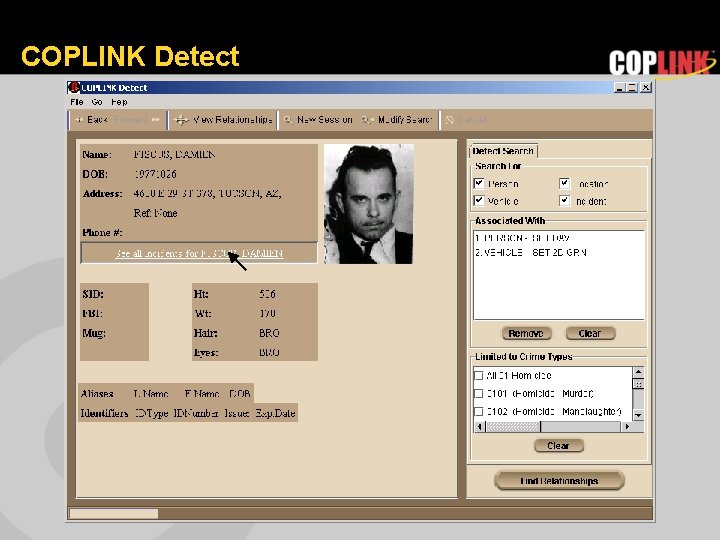Maximize the COPLINK Detect window

click(x=632, y=87)
